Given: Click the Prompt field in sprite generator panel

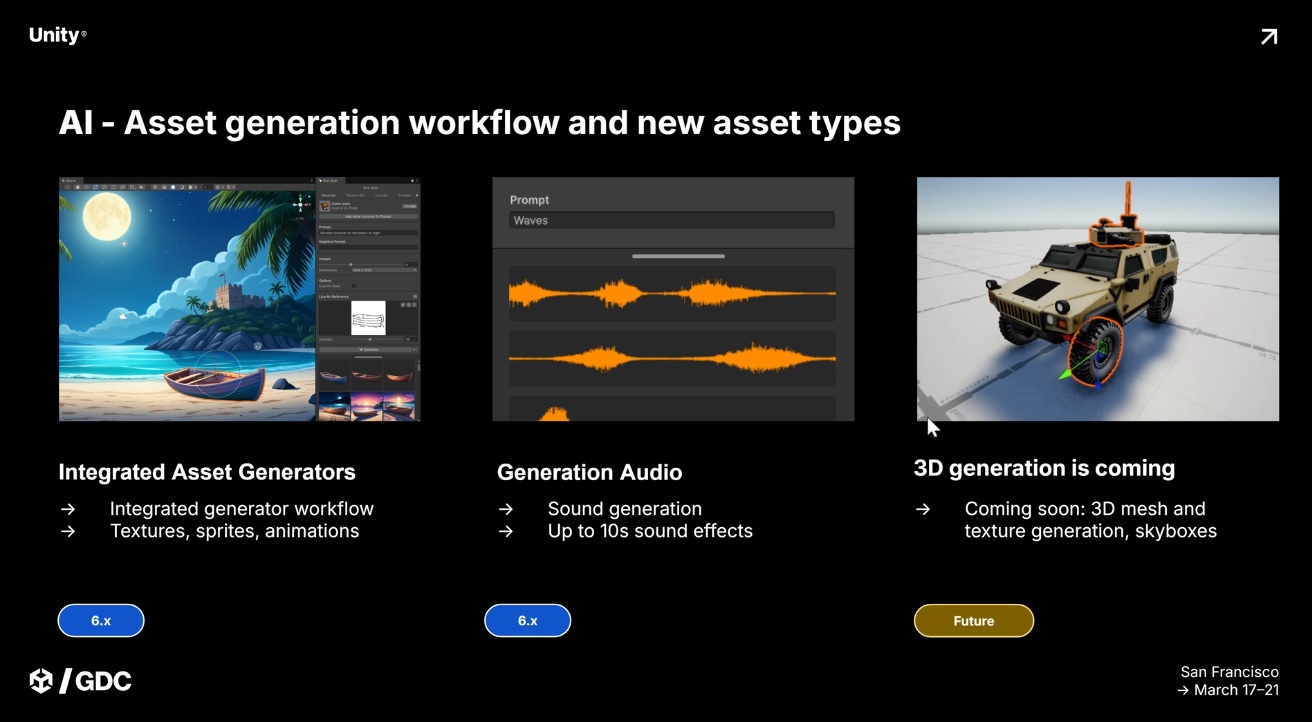Looking at the screenshot, I should (x=368, y=233).
